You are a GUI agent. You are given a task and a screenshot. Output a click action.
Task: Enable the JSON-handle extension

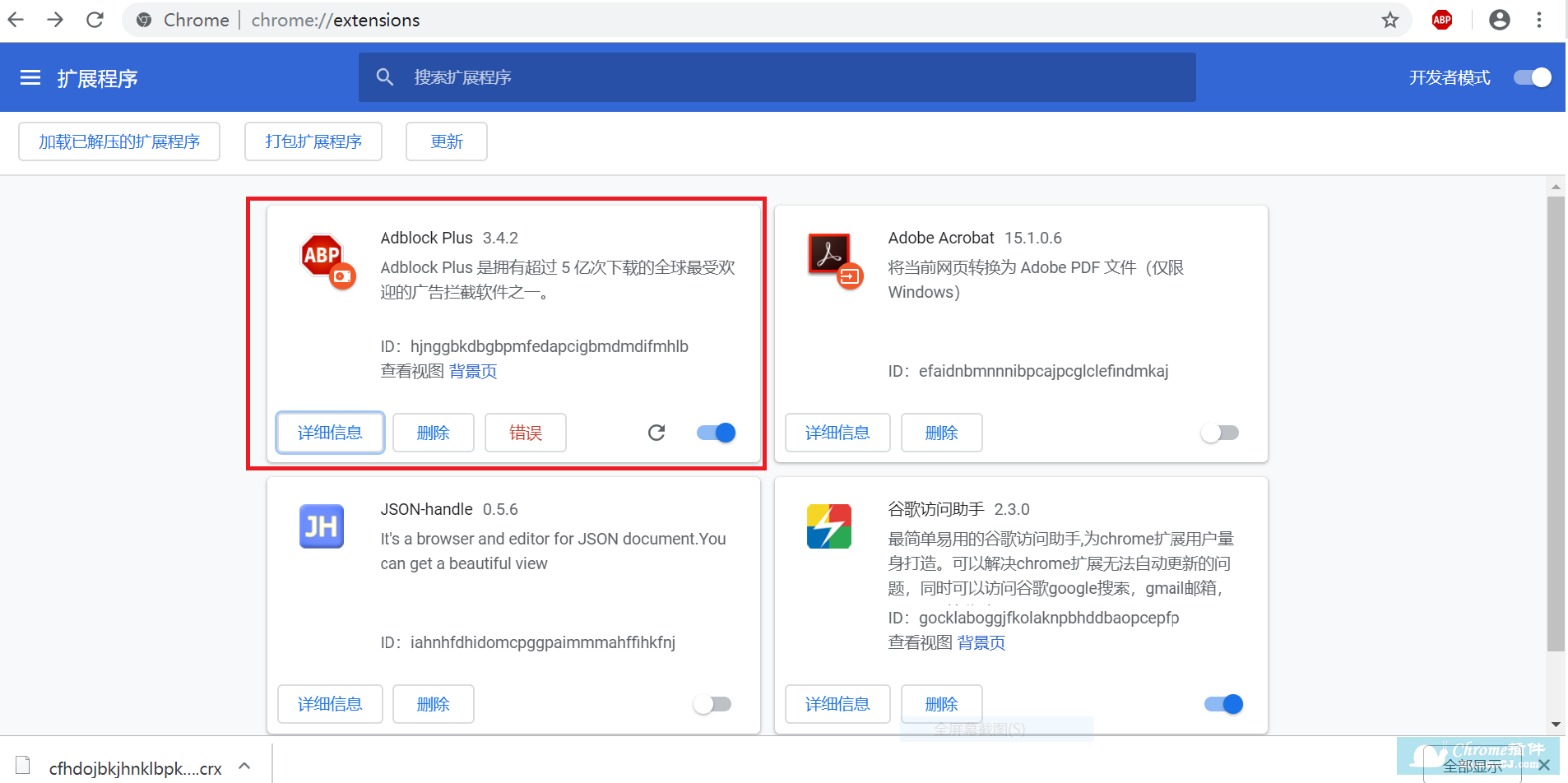click(712, 704)
